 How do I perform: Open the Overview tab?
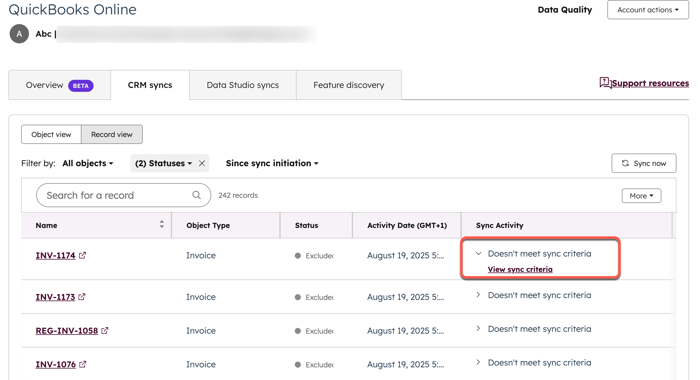59,85
